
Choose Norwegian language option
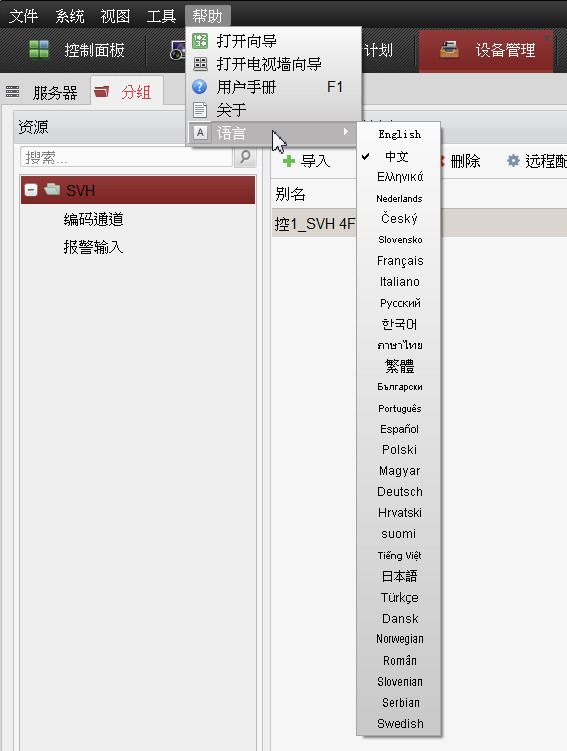coord(398,639)
